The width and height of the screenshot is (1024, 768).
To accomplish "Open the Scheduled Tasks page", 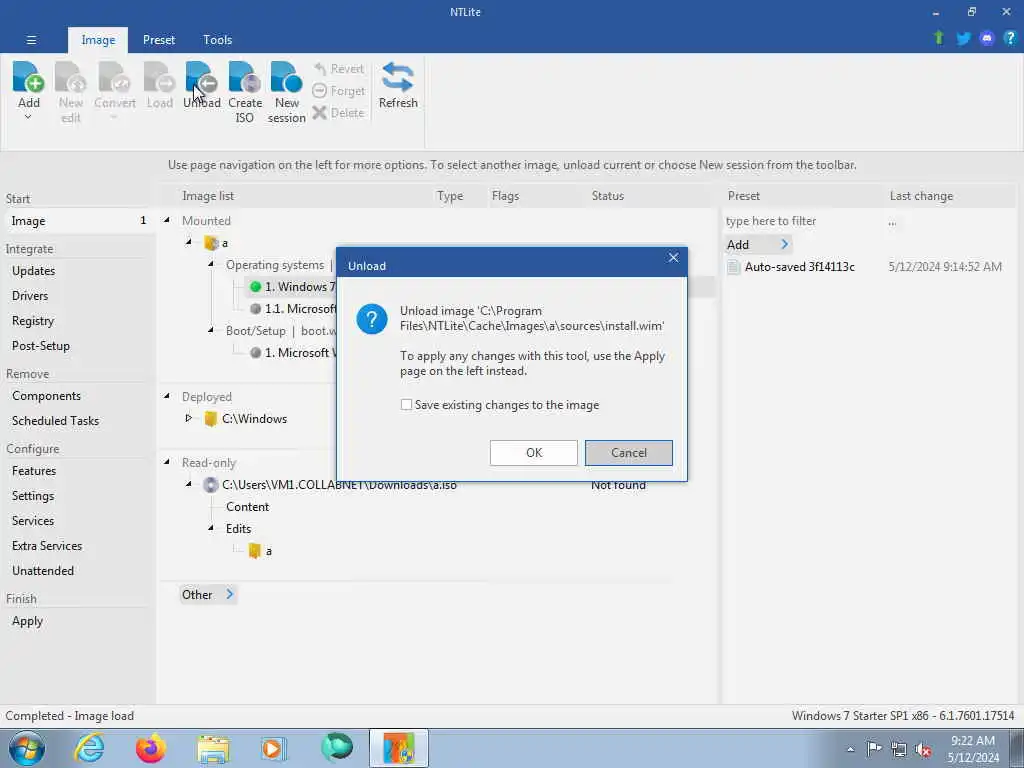I will [x=56, y=421].
